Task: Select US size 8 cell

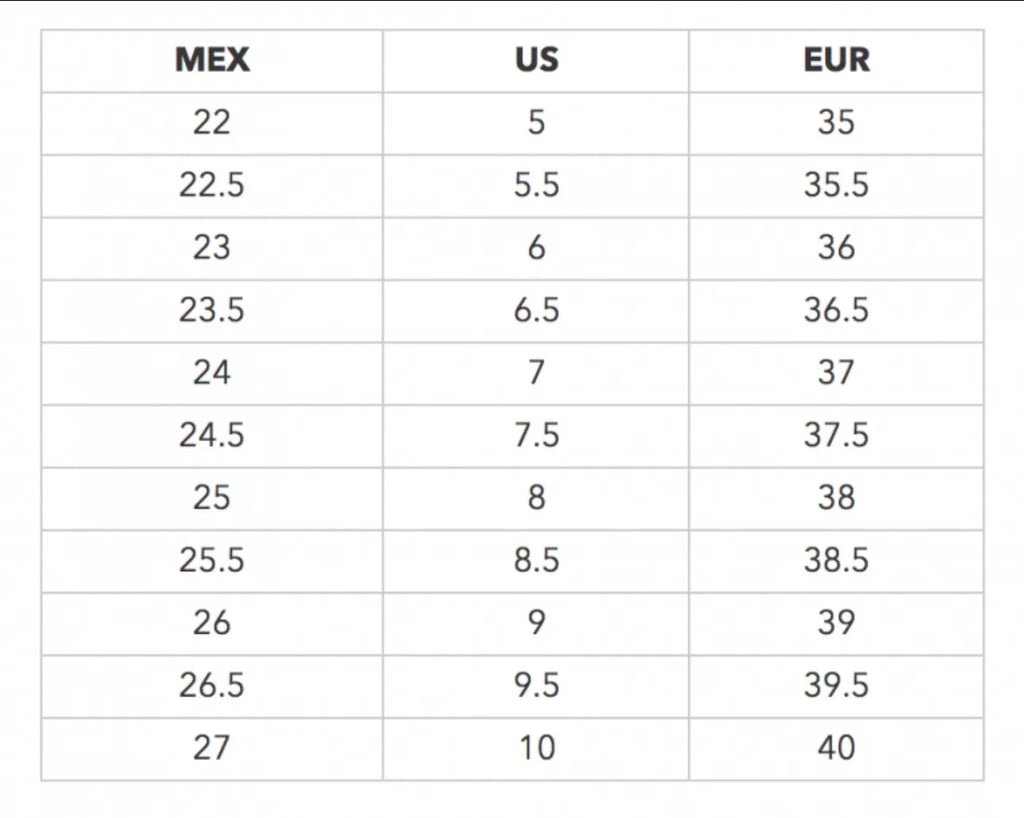Action: tap(536, 499)
